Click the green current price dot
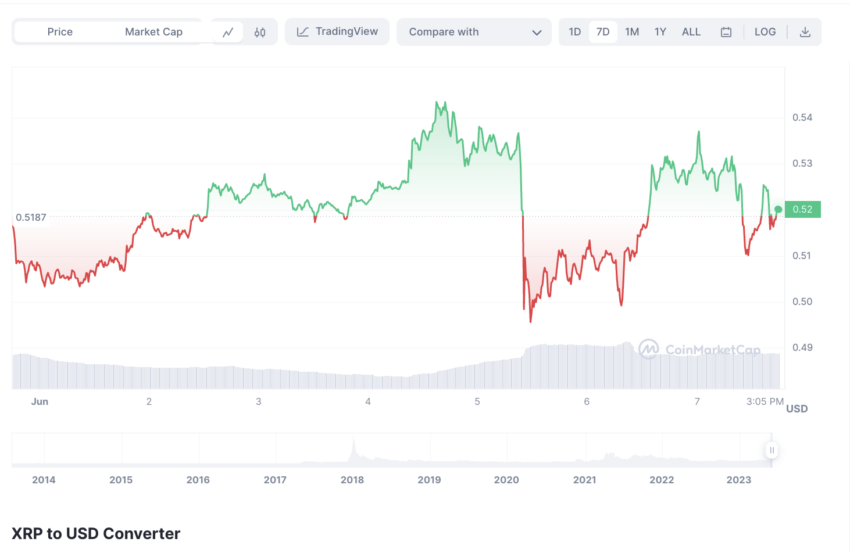850x553 pixels. [778, 209]
